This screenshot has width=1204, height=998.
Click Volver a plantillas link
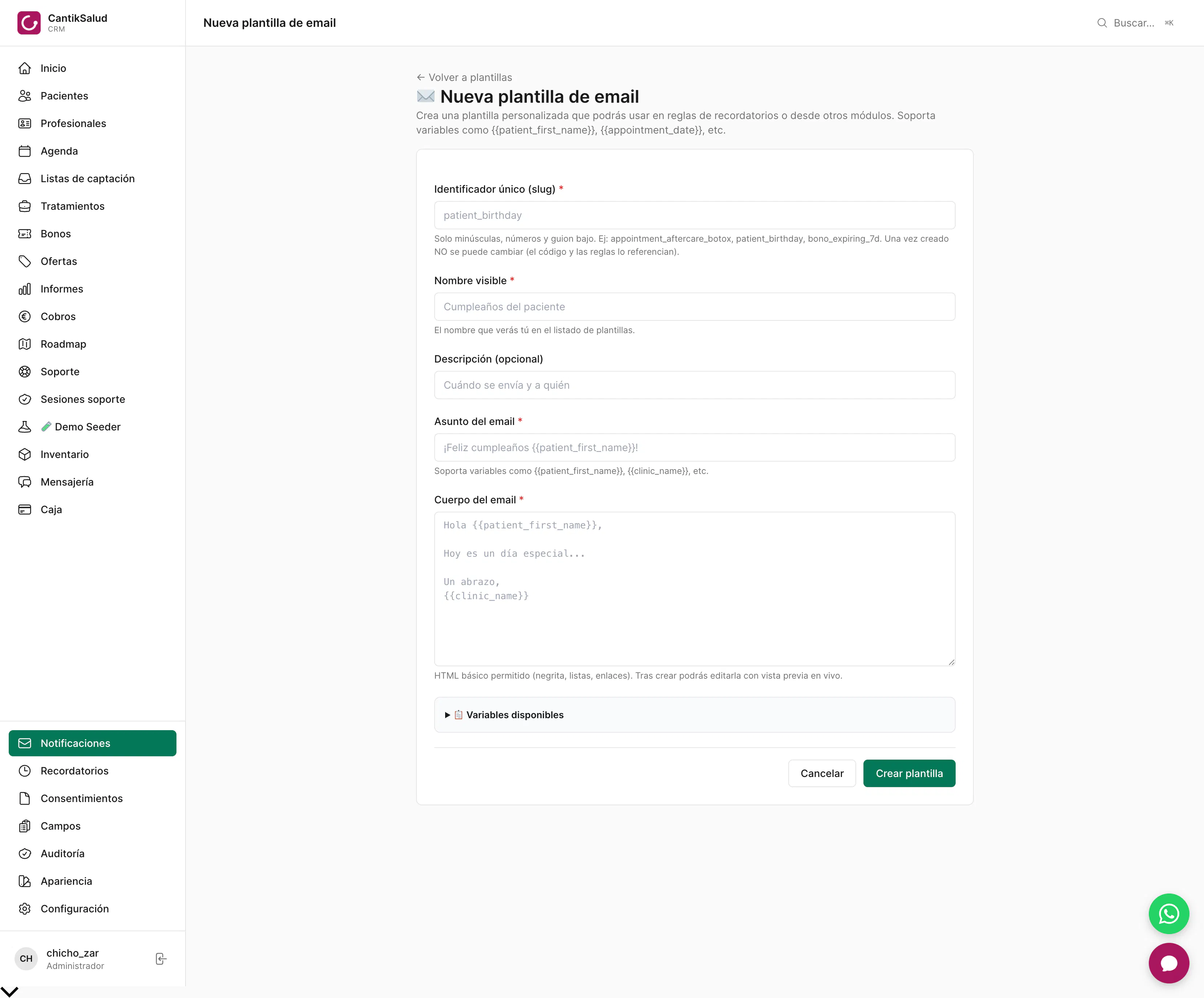464,77
